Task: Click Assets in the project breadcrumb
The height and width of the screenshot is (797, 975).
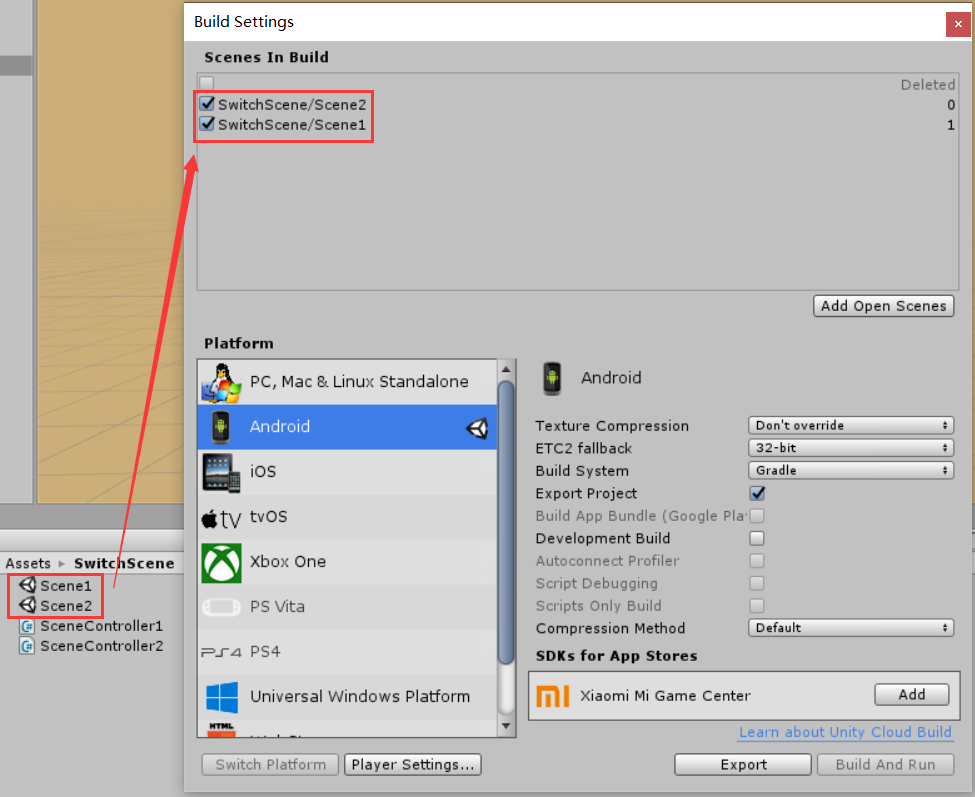Action: (28, 563)
